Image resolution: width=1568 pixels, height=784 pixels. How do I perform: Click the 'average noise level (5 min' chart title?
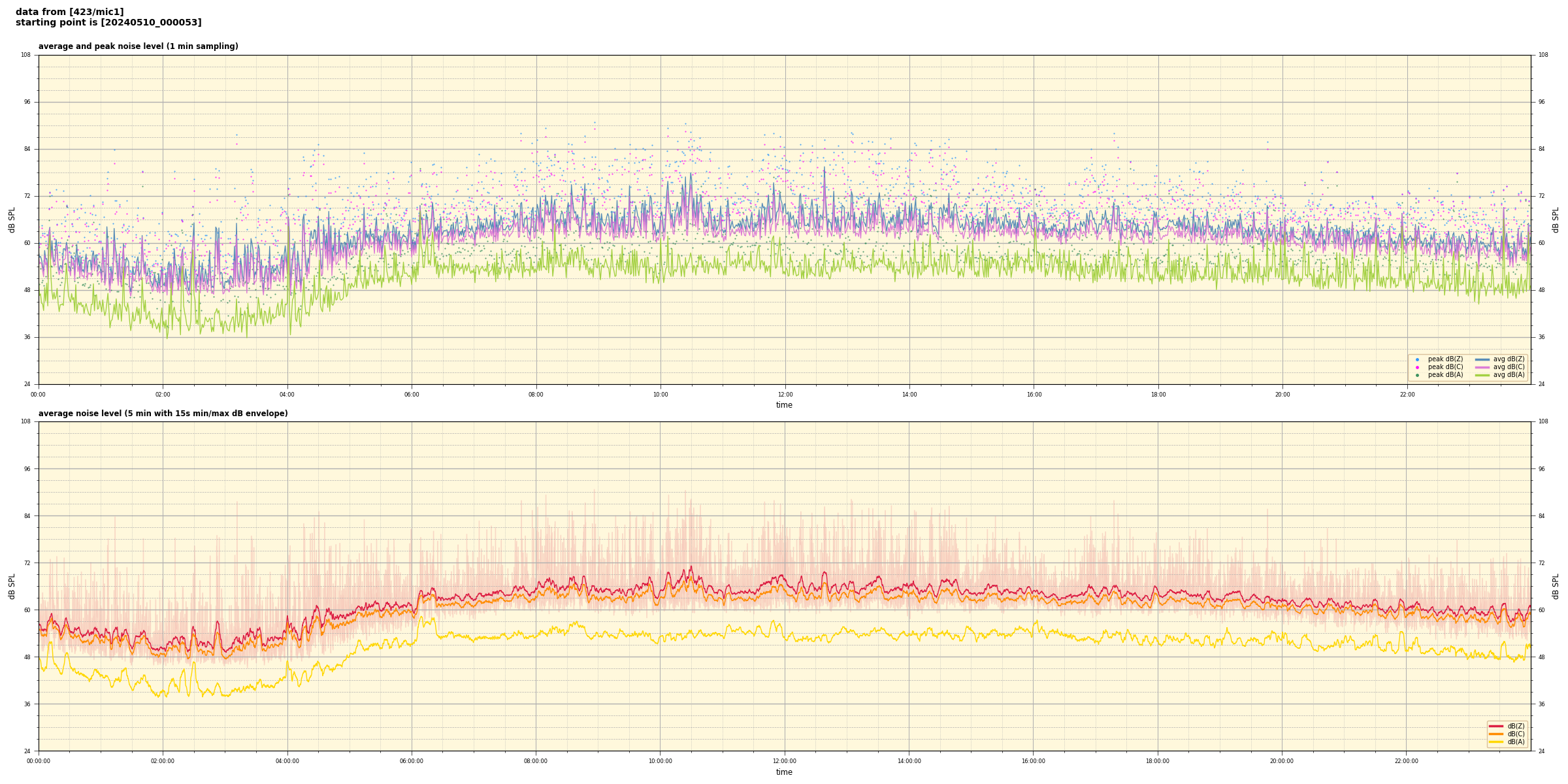(x=163, y=414)
